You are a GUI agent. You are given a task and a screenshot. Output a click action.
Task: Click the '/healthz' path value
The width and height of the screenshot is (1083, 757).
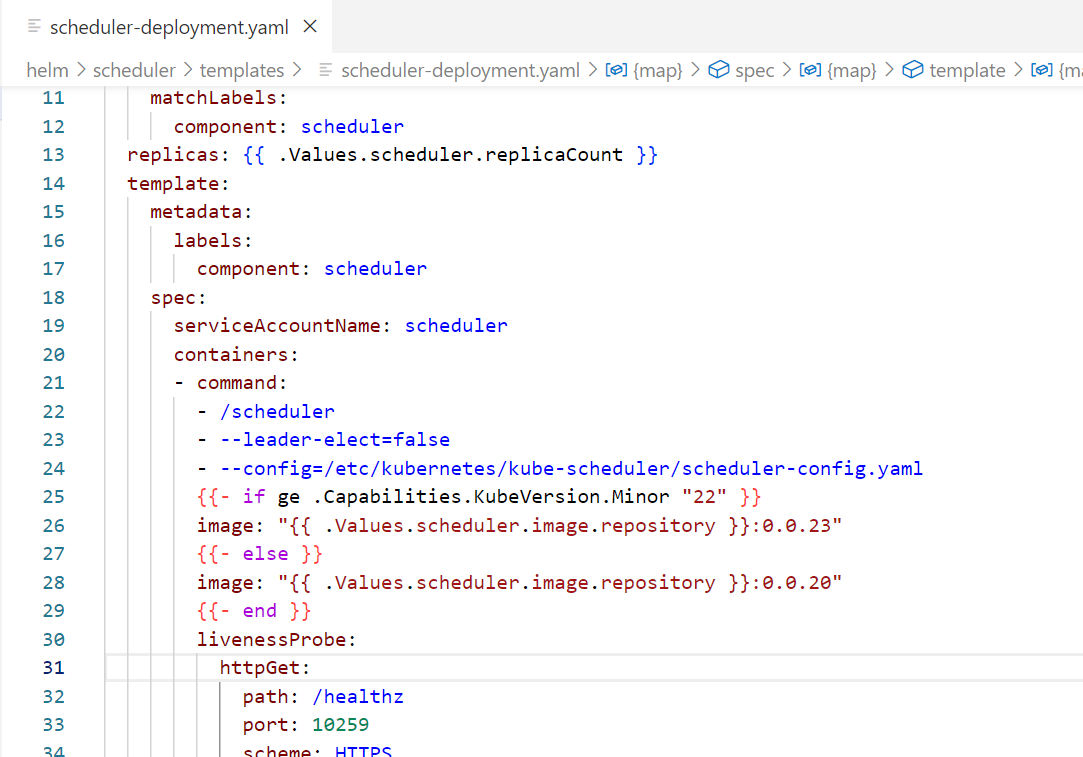coord(358,697)
